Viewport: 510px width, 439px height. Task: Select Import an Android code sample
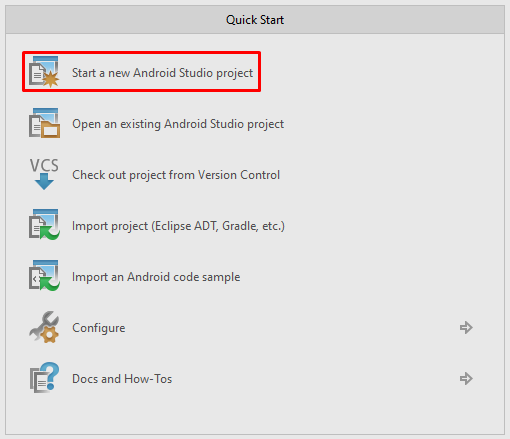[156, 277]
